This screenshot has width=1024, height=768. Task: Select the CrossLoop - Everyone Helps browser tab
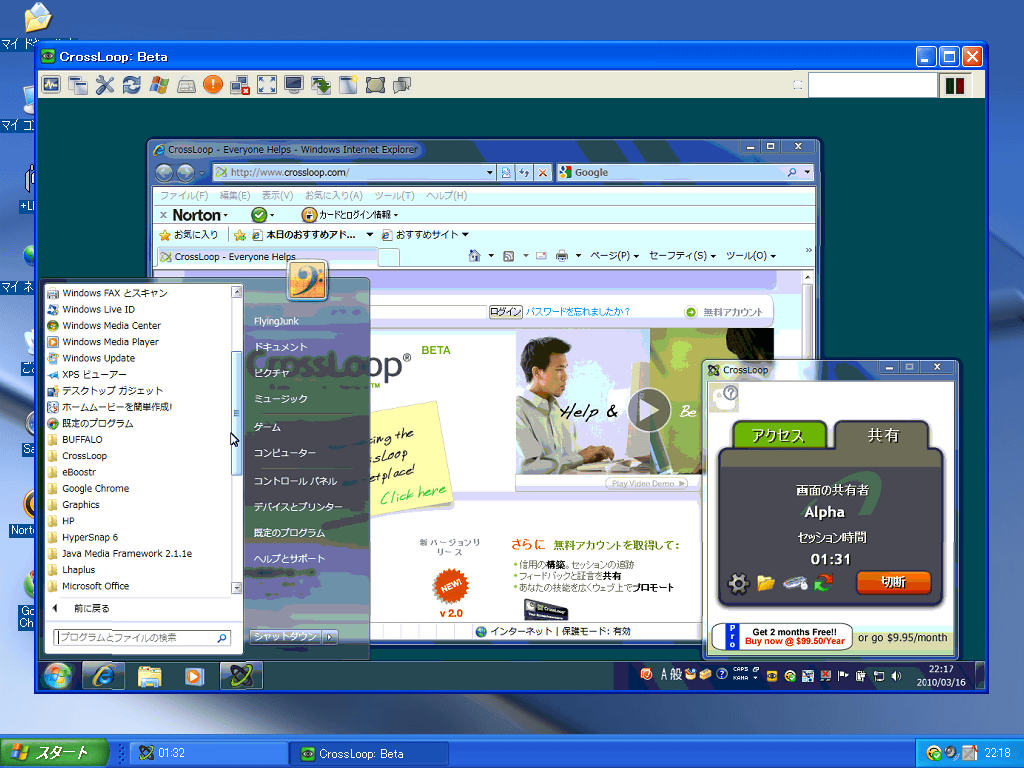[x=267, y=257]
